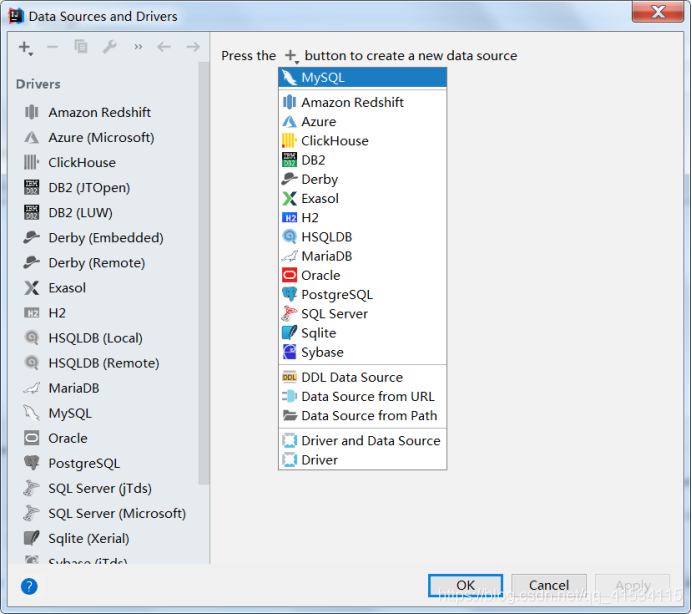Screen dimensions: 692x614
Task: Open help with the question mark icon
Action: click(x=29, y=586)
